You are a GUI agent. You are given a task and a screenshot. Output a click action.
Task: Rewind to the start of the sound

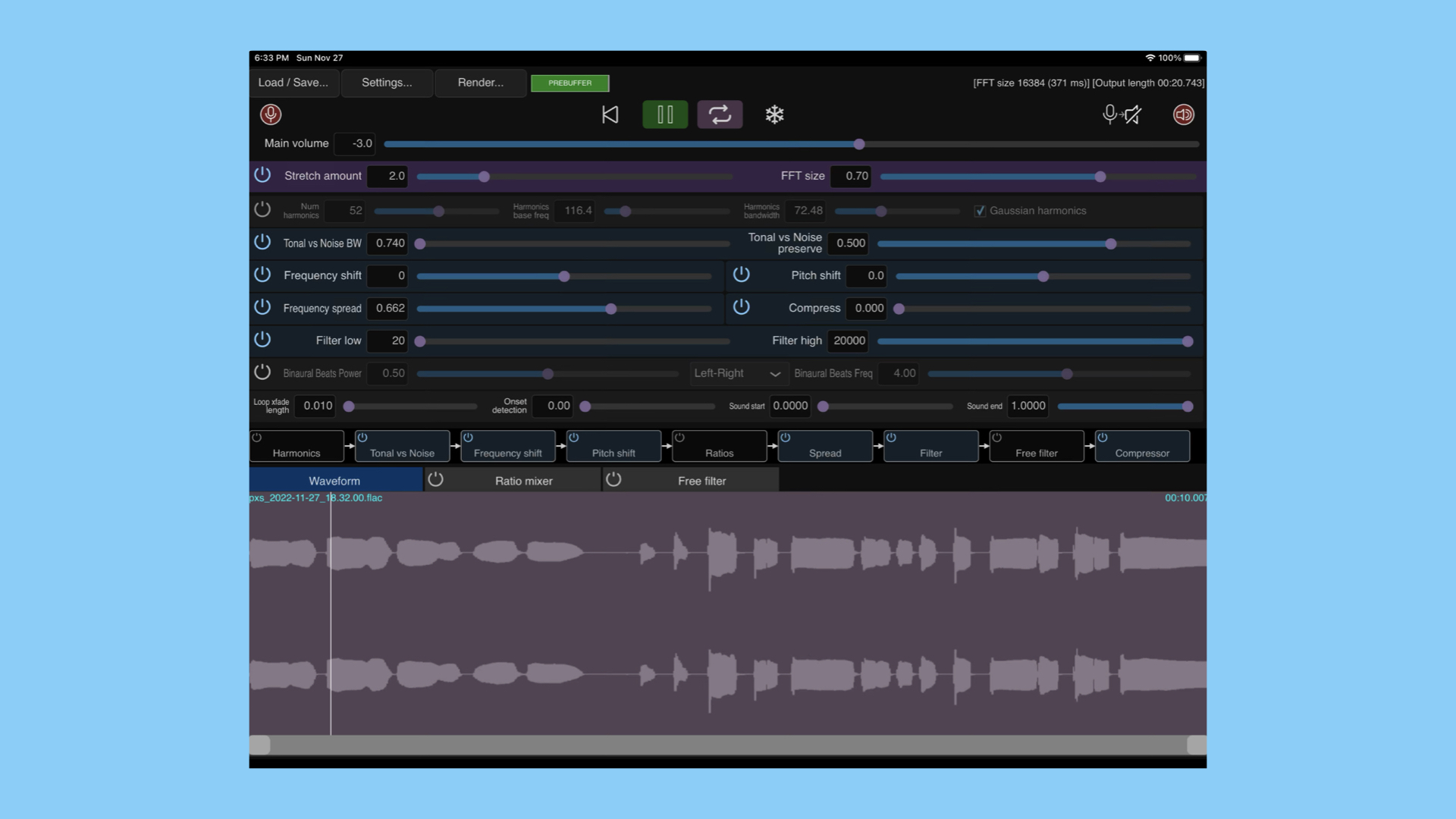[610, 115]
